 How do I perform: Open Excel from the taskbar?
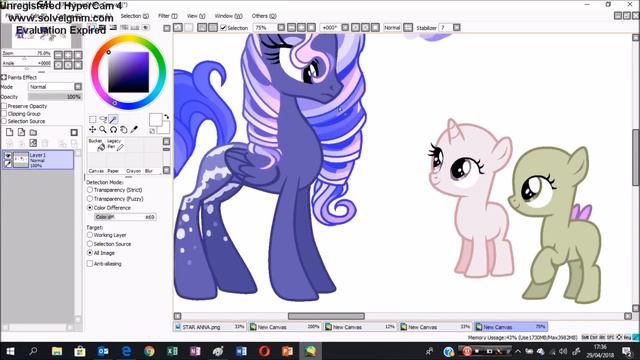[172, 351]
